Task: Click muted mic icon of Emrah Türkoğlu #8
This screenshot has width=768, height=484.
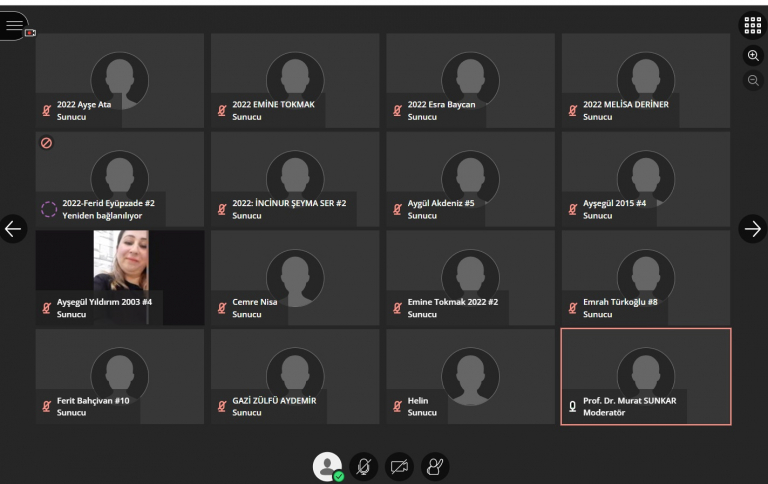Action: (573, 308)
